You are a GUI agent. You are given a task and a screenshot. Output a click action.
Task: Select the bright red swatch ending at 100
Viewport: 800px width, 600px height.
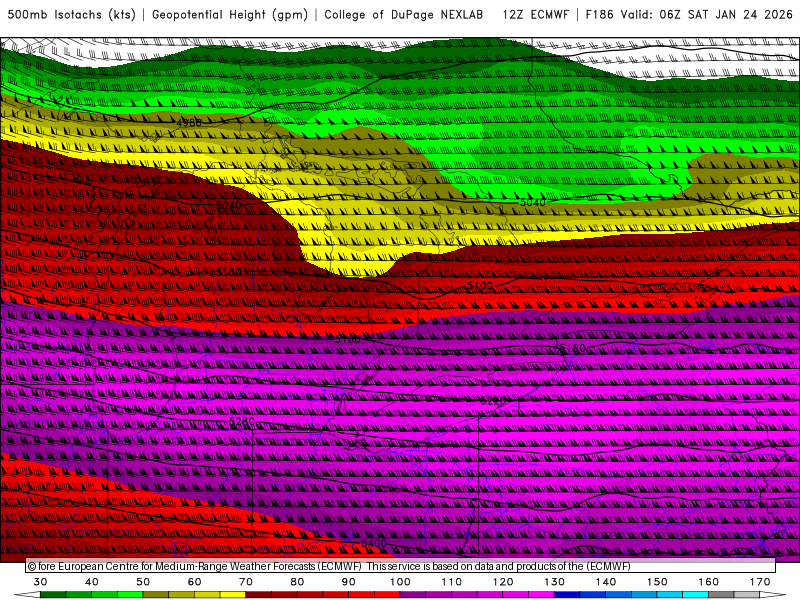coord(387,595)
